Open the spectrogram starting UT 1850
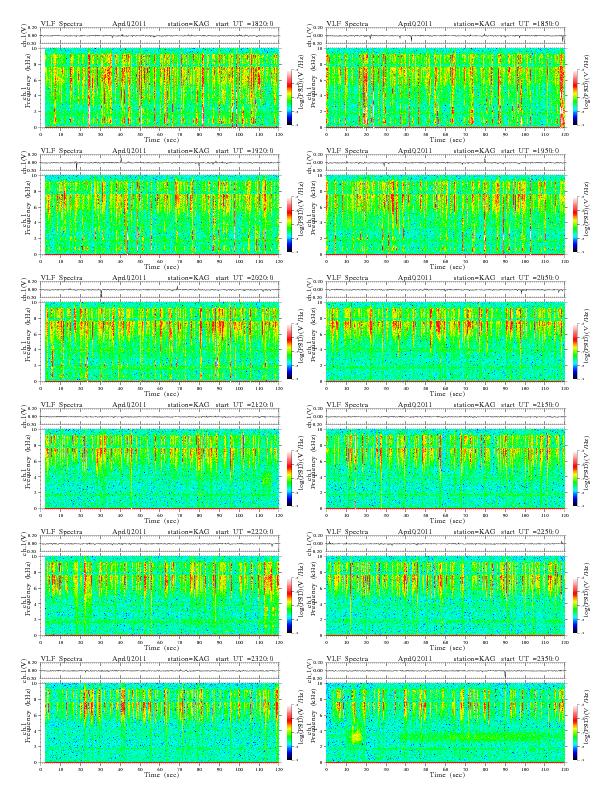Image resolution: width=612 pixels, height=792 pixels. (445, 88)
